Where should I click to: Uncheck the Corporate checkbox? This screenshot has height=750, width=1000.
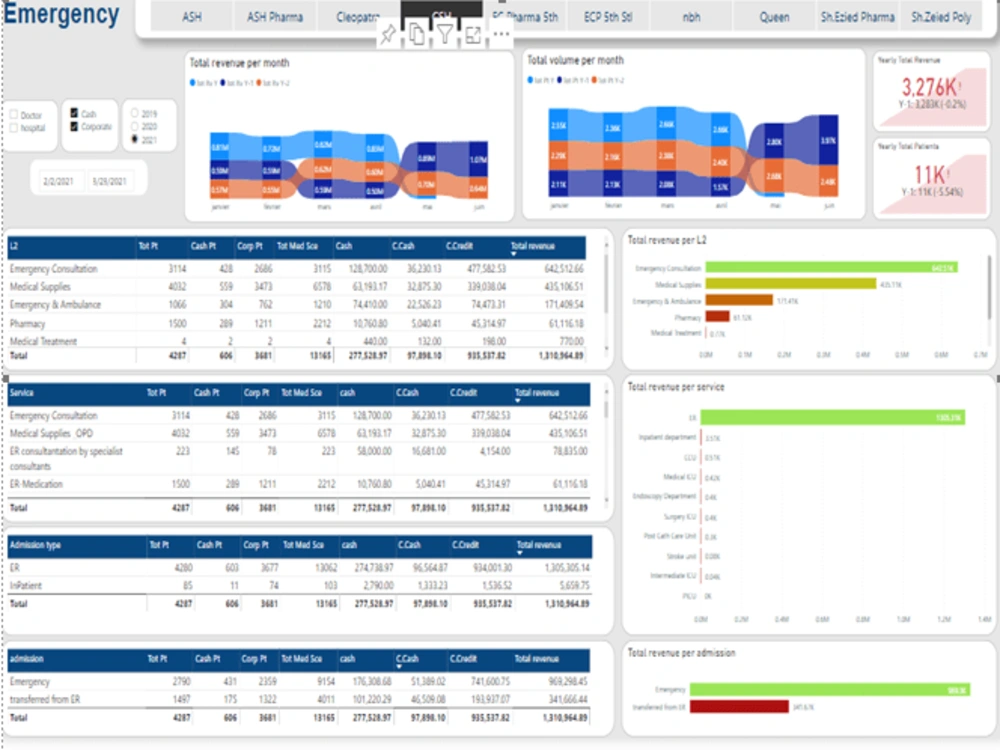point(74,126)
